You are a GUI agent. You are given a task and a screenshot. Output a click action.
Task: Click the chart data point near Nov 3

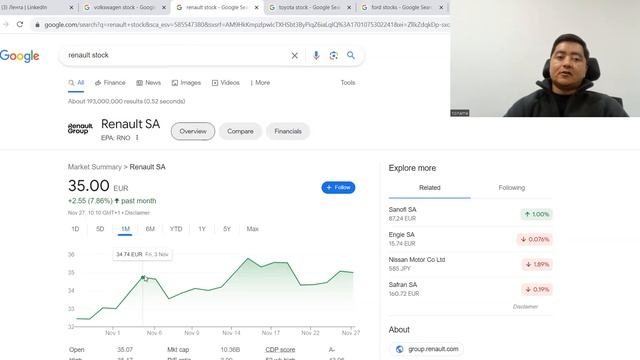143,278
